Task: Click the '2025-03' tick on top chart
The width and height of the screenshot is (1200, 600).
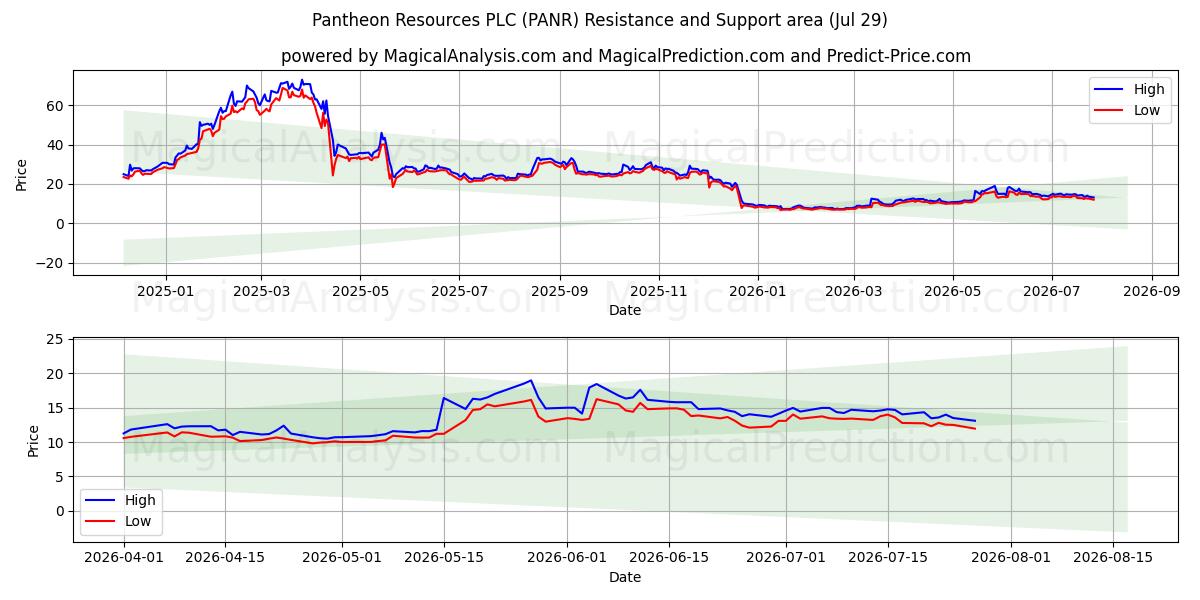Action: (261, 291)
